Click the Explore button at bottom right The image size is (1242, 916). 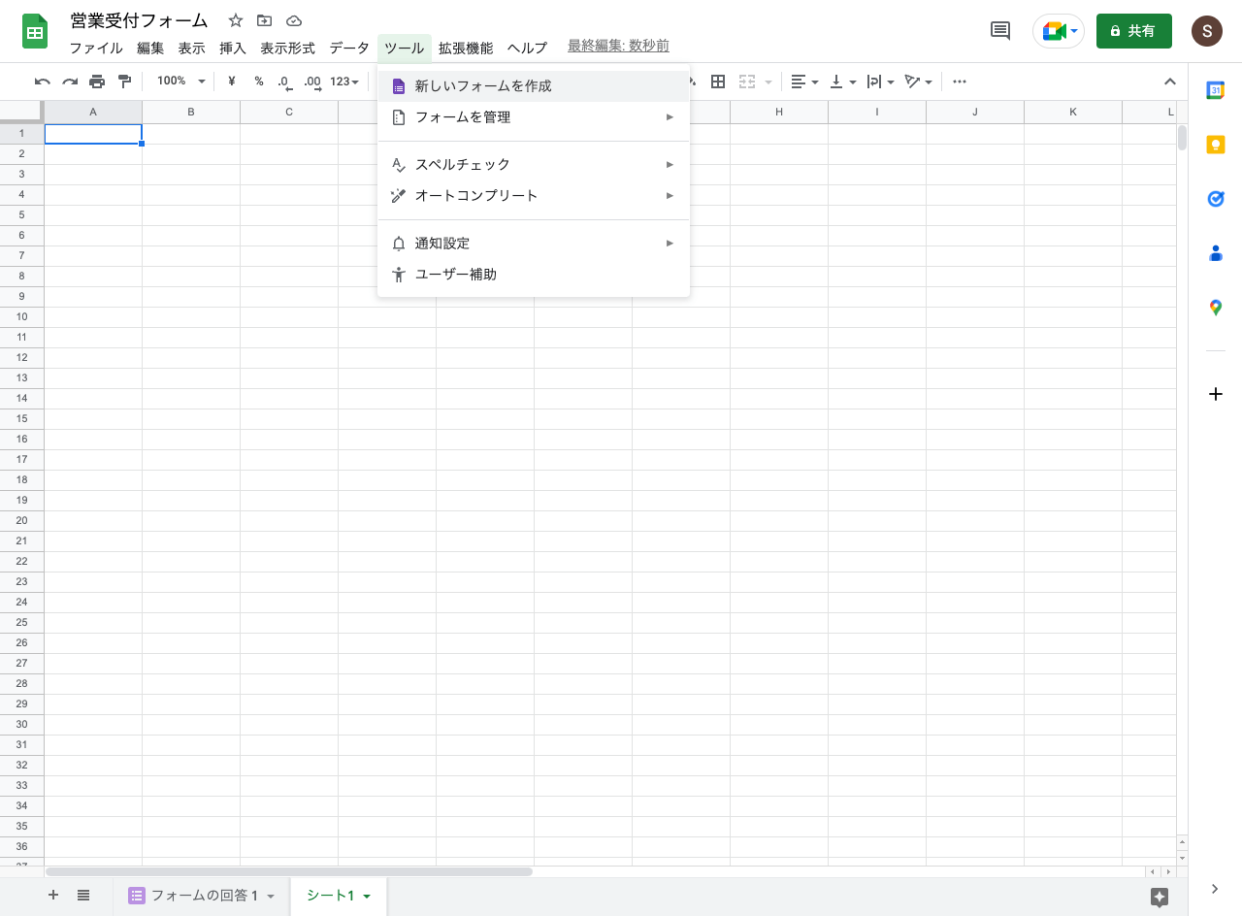click(x=1159, y=897)
